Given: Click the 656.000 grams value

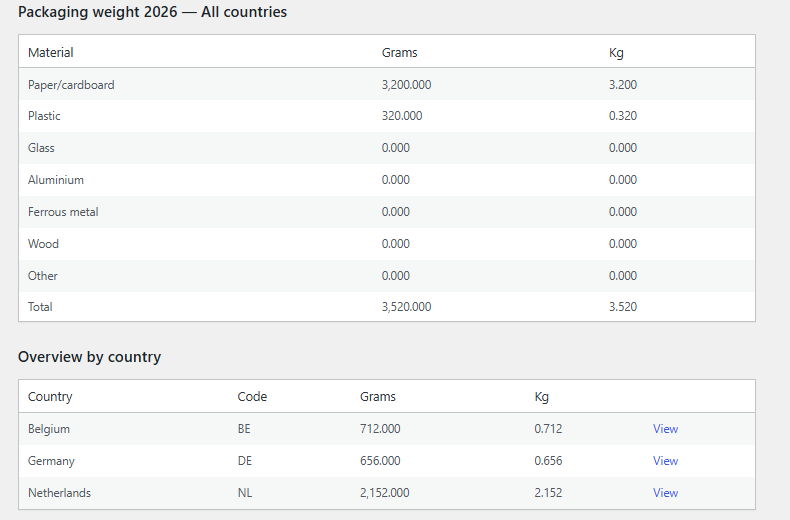Looking at the screenshot, I should (x=380, y=461).
